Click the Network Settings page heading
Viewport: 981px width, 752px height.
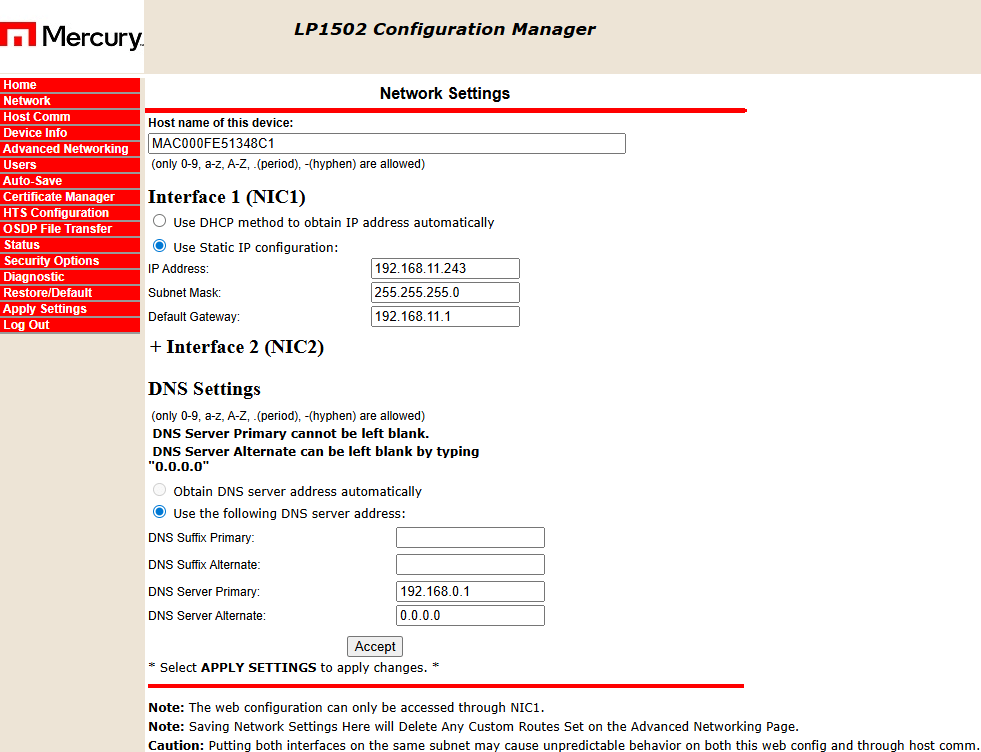[x=445, y=94]
